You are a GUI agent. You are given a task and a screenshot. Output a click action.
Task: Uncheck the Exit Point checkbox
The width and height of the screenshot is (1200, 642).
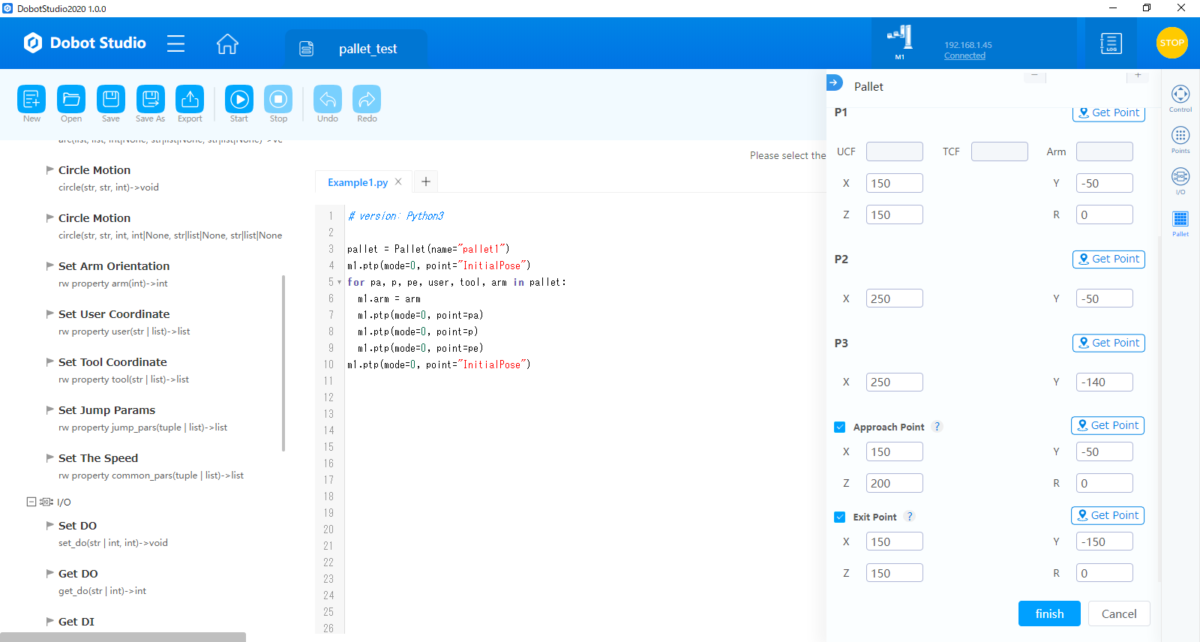point(840,517)
